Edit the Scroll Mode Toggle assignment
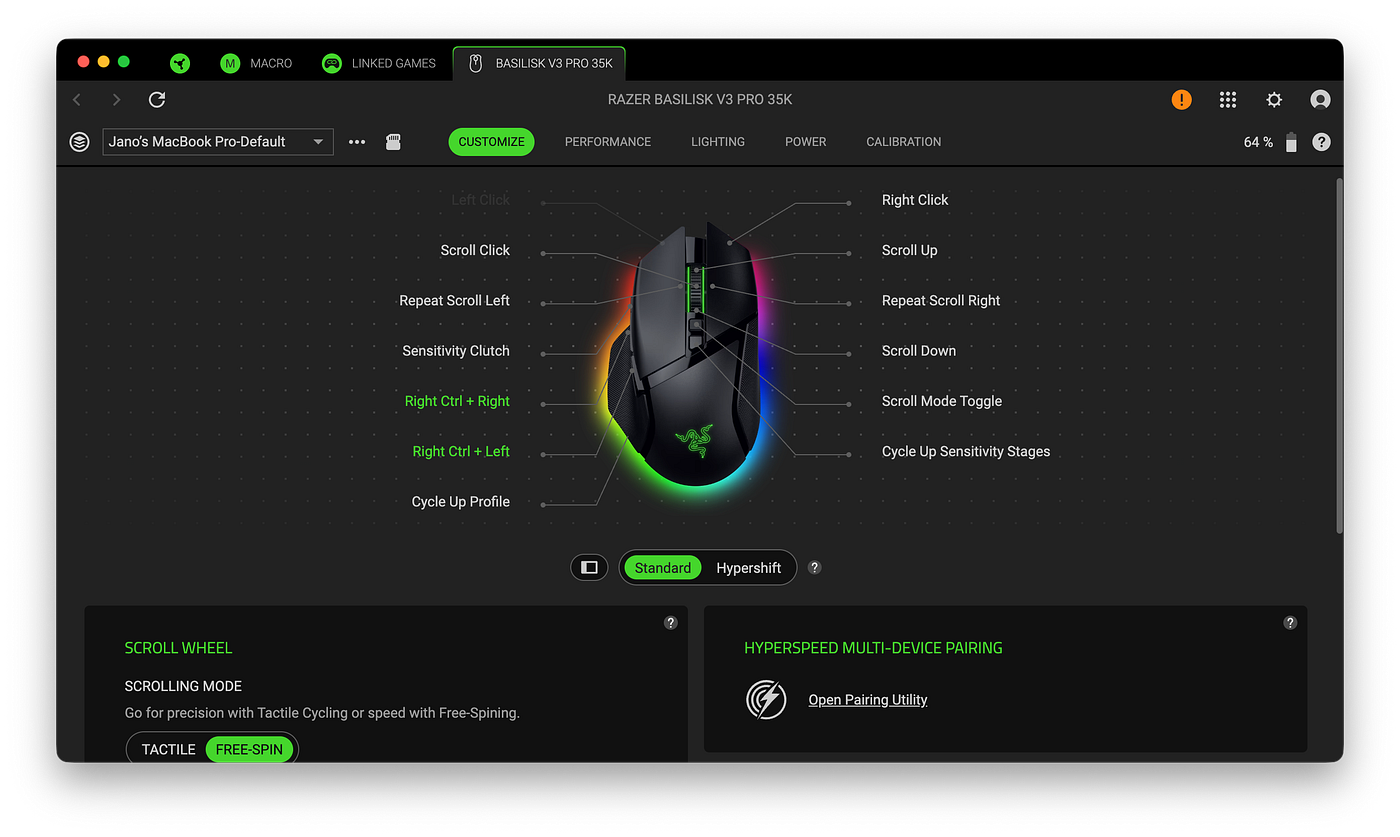The width and height of the screenshot is (1400, 837). pos(942,401)
